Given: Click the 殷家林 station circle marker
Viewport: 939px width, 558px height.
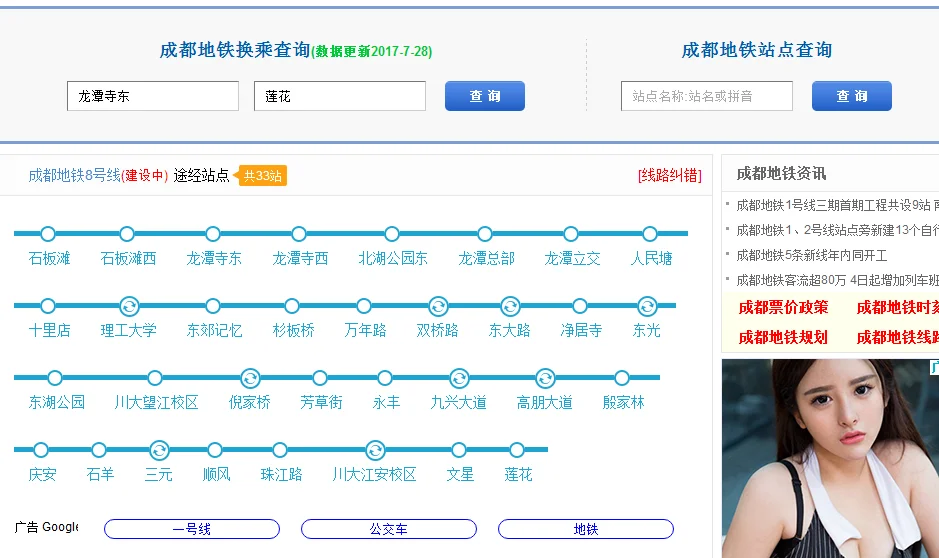Looking at the screenshot, I should coord(622,378).
